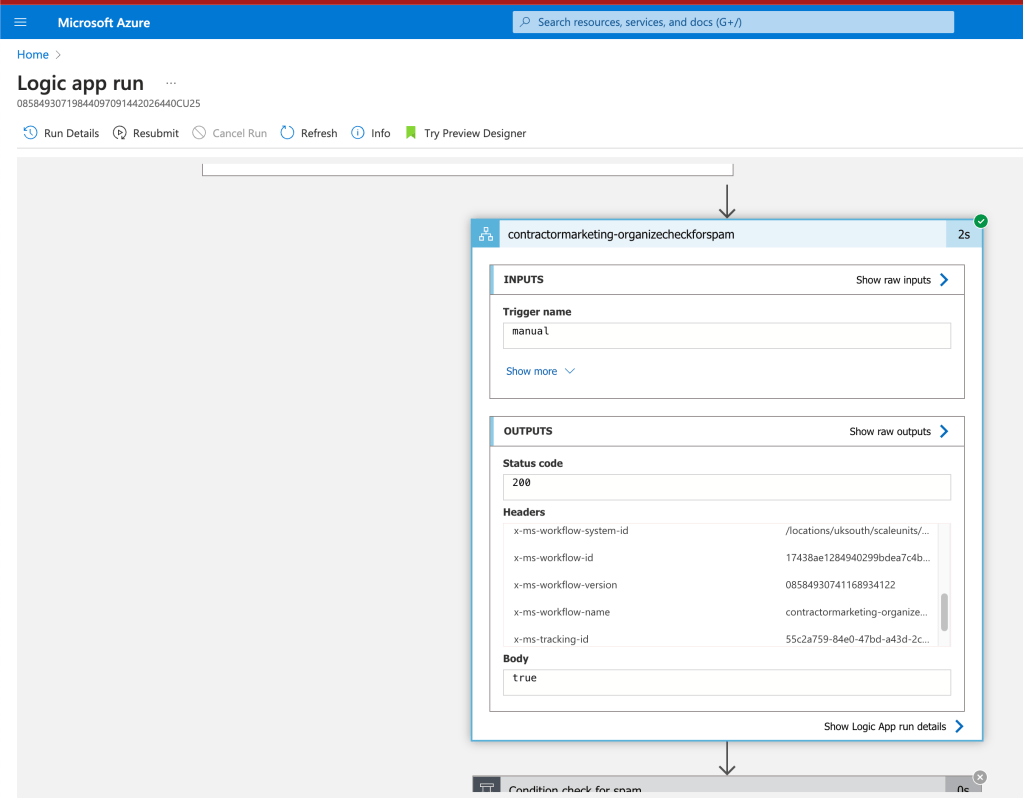Click the green Try Preview Designer bookmark icon

410,132
